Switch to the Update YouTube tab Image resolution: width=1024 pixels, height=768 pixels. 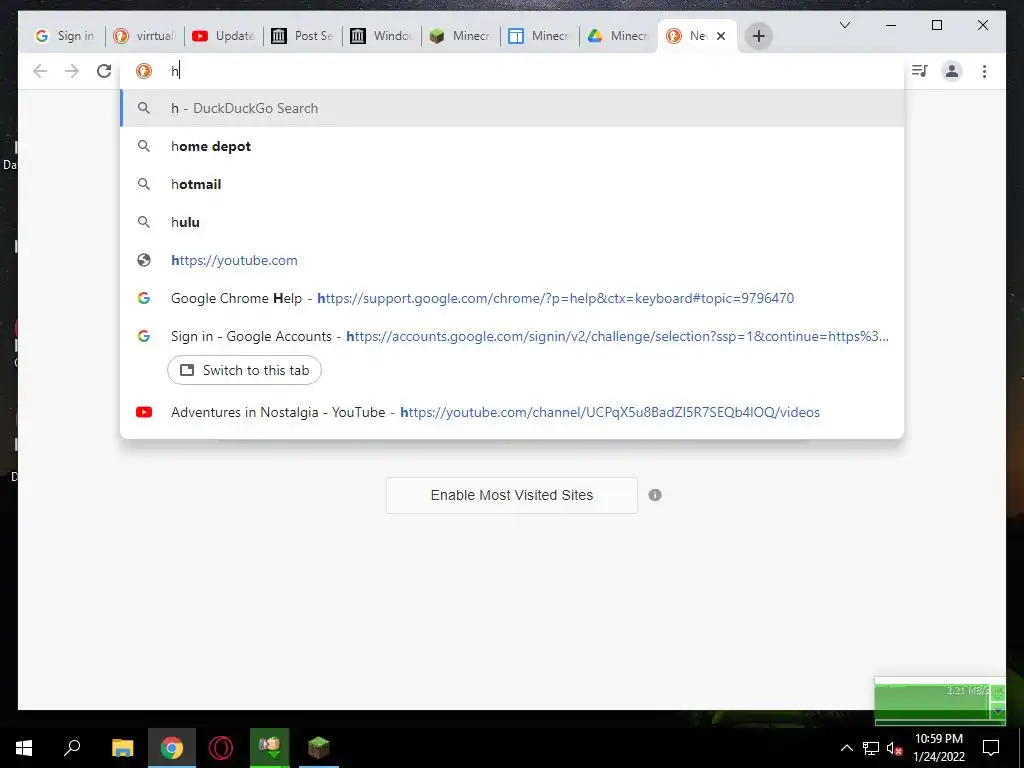click(224, 36)
